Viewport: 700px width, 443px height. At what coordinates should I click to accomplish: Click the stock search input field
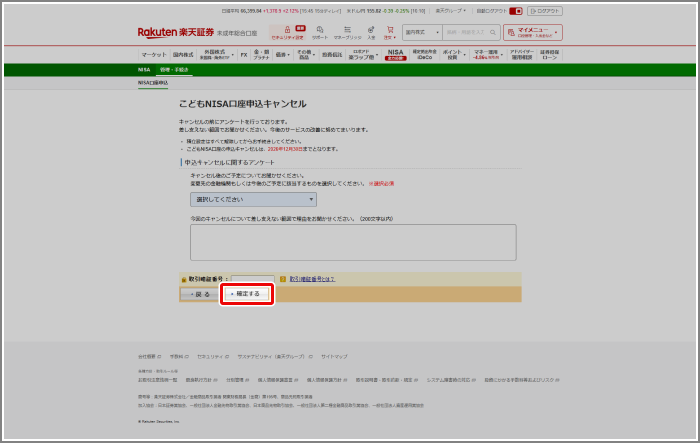pyautogui.click(x=466, y=32)
